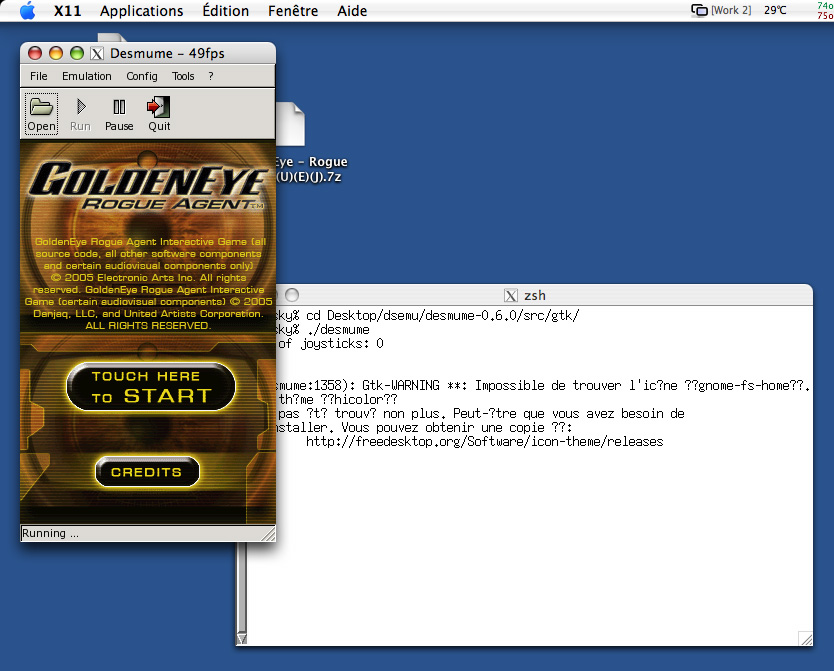Open the File menu in Desmume
834x671 pixels.
38,76
